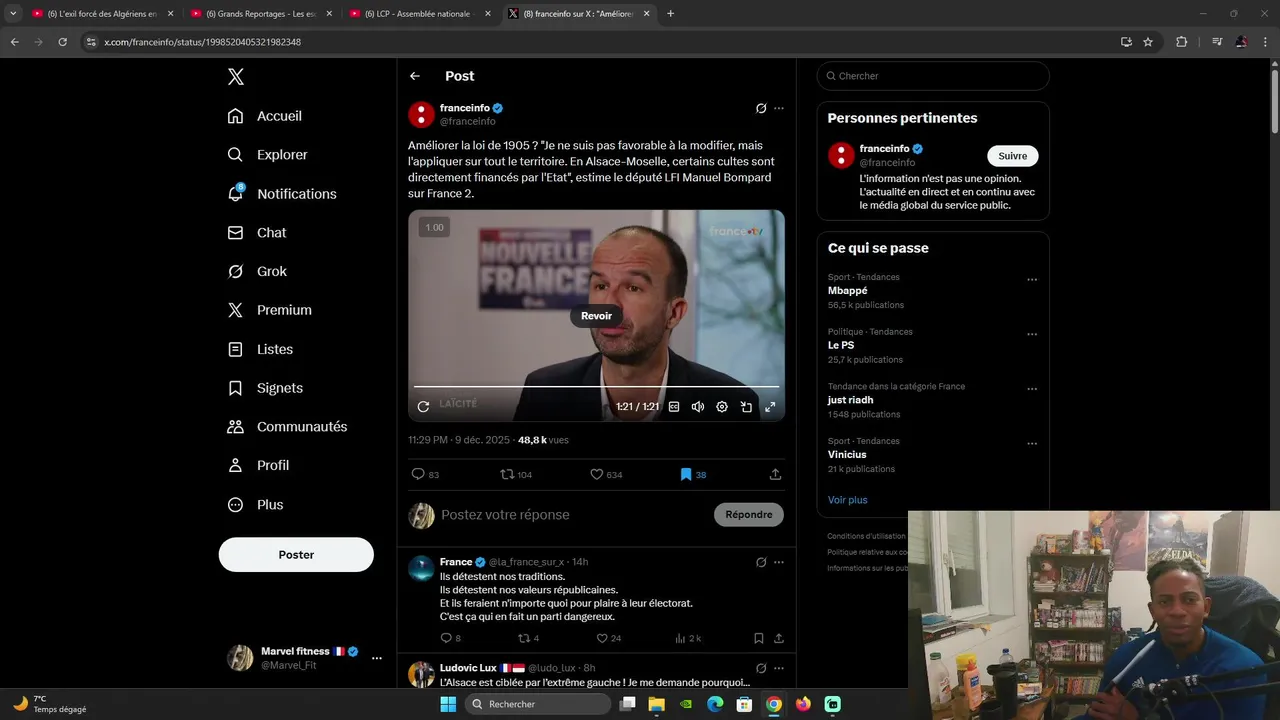Open browser extensions puzzle icon

pyautogui.click(x=1181, y=42)
